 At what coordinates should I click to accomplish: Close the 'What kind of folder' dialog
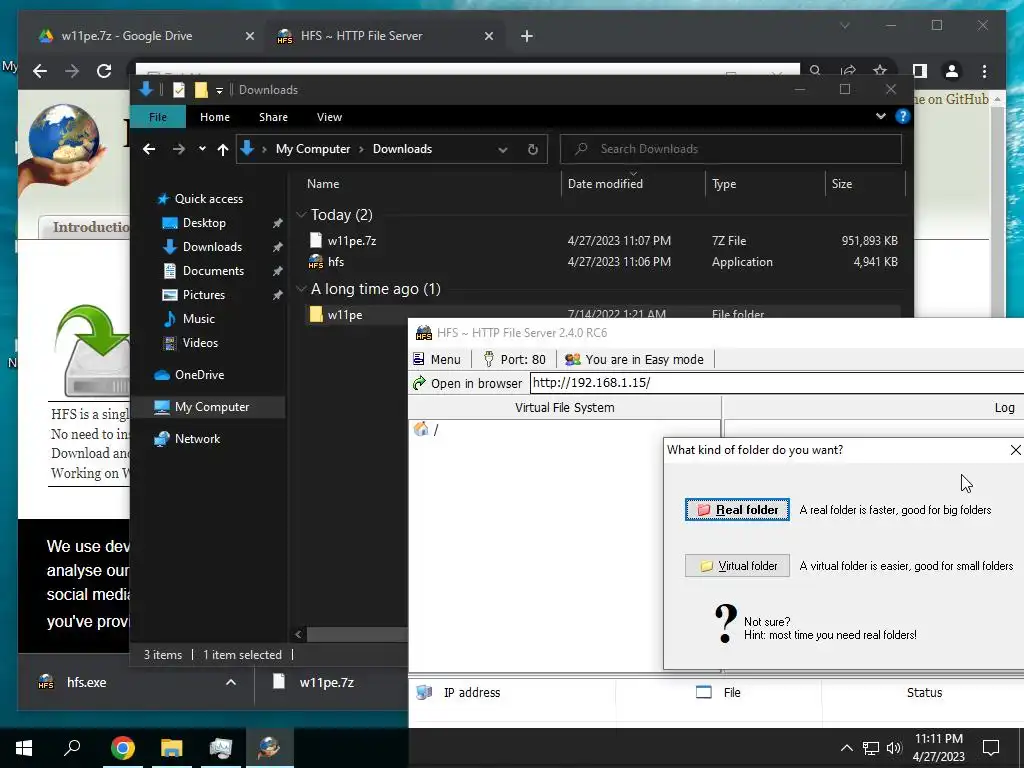click(x=1015, y=450)
